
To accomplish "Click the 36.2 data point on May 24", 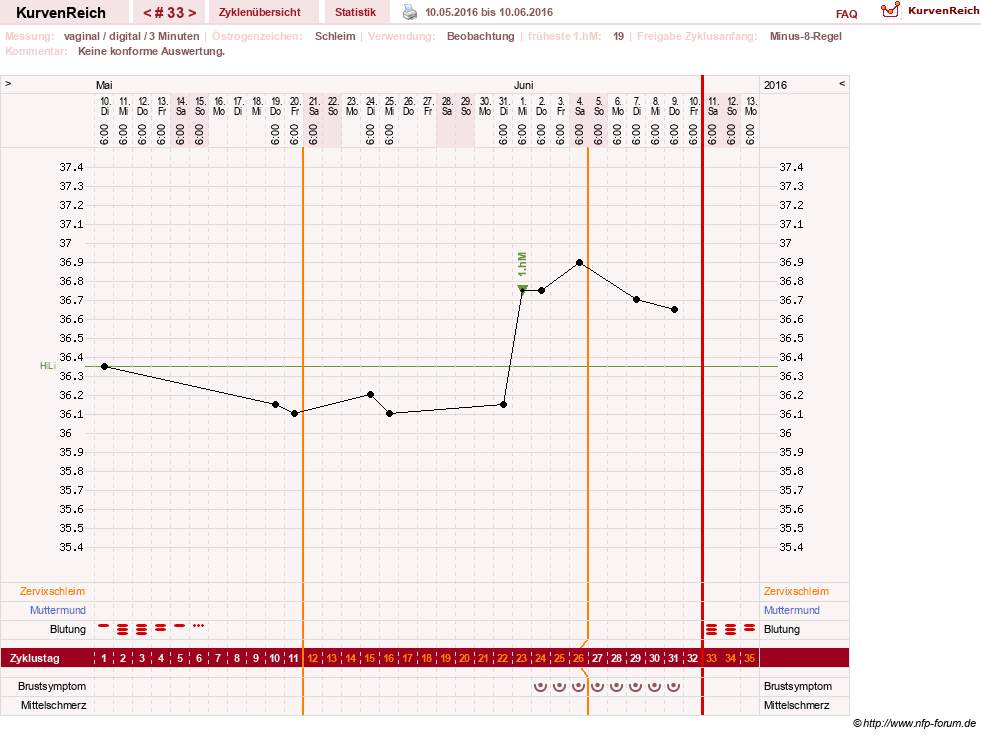I will [370, 395].
